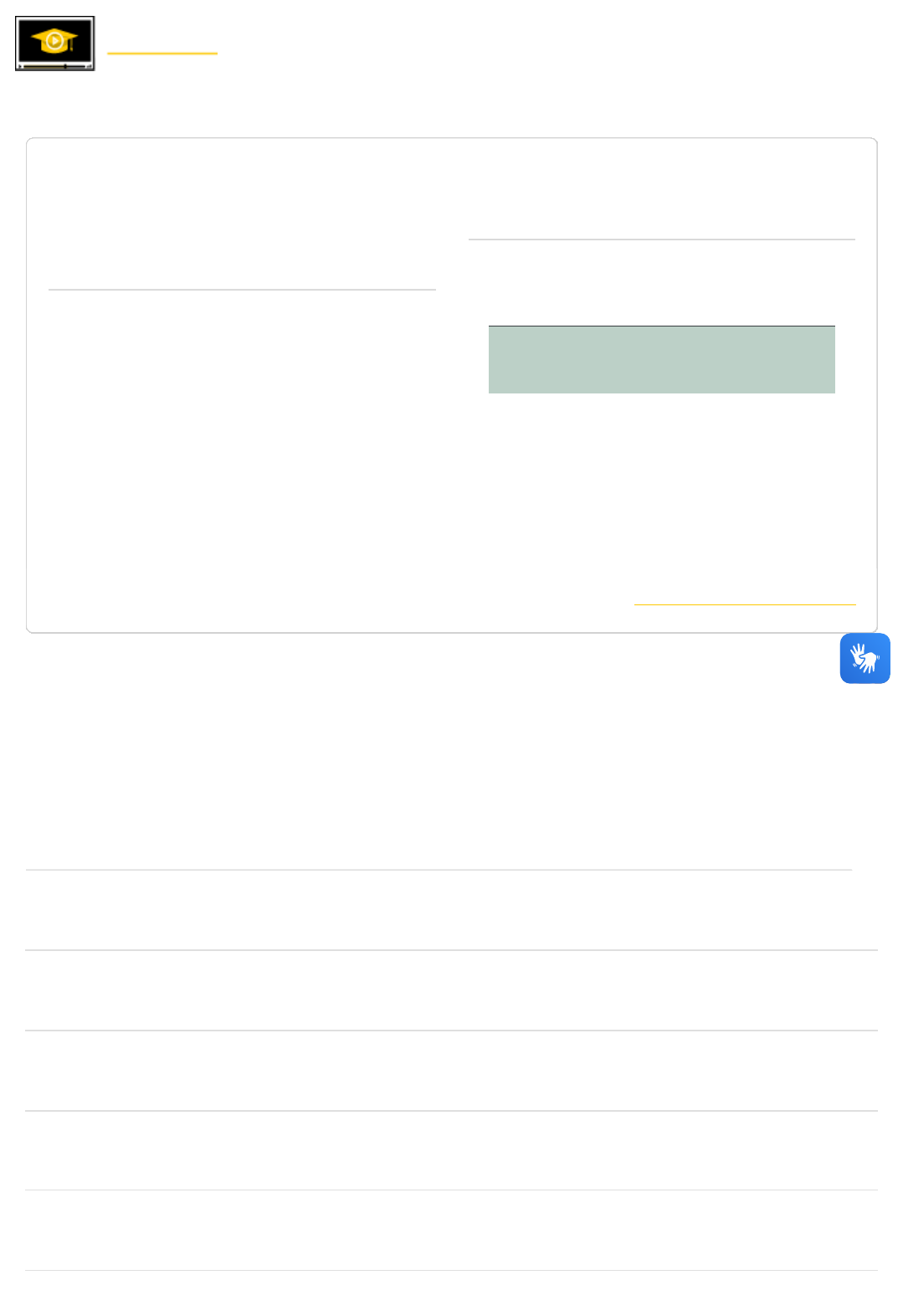Select the fifth row in the lower list

pyautogui.click(x=451, y=1231)
